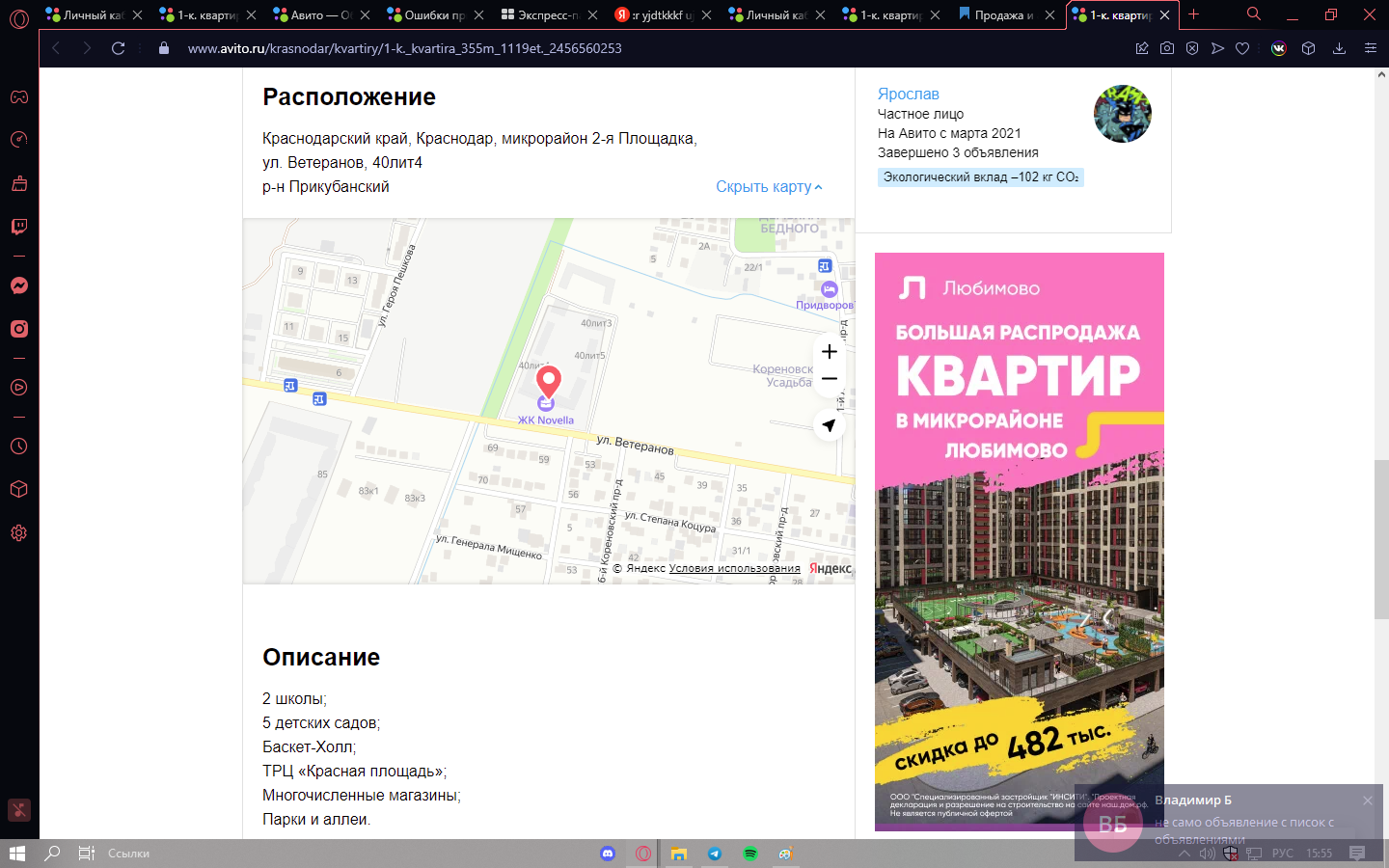Screen dimensions: 1389x868
Task: Launch GX Cleaner from the sidebar
Action: pyautogui.click(x=18, y=183)
